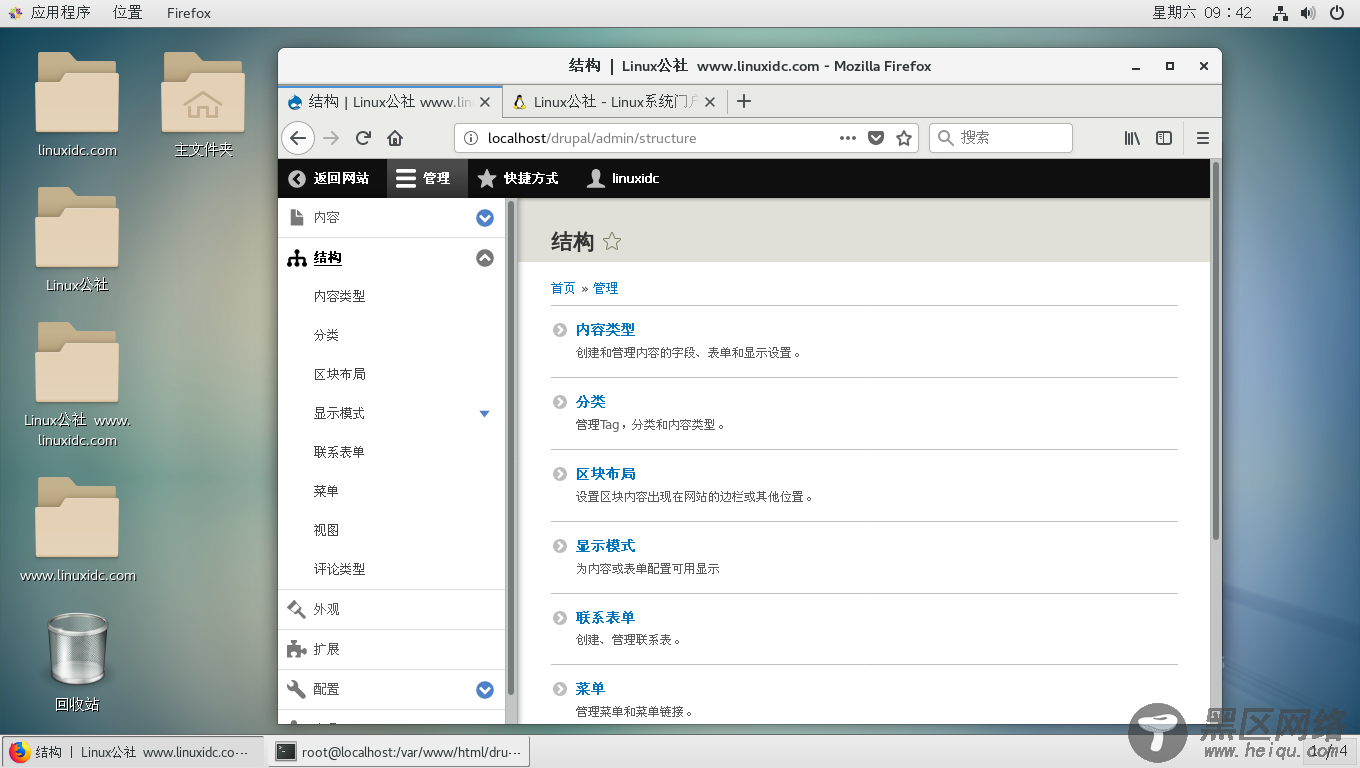Image resolution: width=1360 pixels, height=768 pixels.
Task: Open the Firefox home page icon
Action: tap(395, 138)
